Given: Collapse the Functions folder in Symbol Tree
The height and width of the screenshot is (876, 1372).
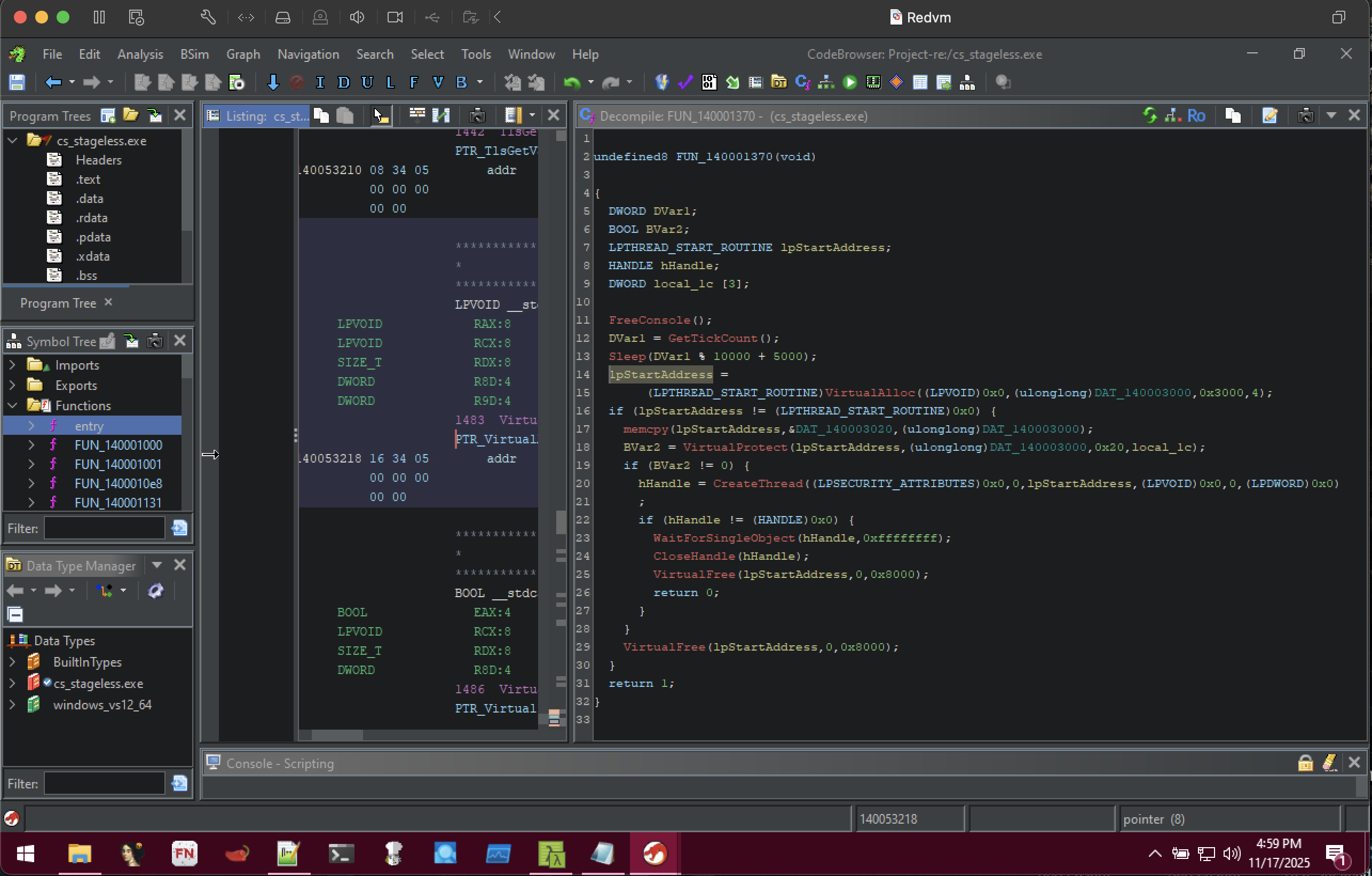Looking at the screenshot, I should click(x=12, y=405).
